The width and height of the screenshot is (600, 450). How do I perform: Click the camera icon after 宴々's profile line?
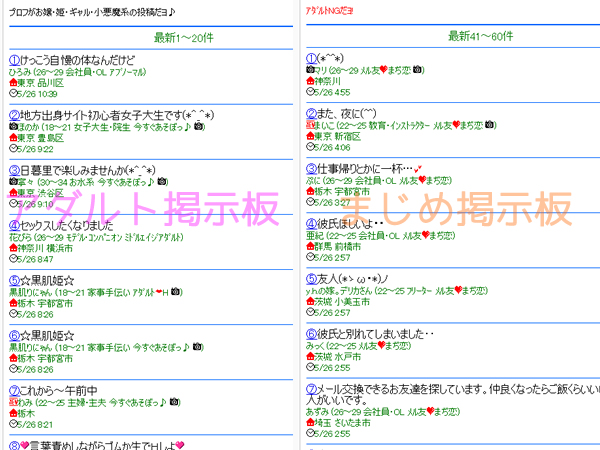[162, 182]
